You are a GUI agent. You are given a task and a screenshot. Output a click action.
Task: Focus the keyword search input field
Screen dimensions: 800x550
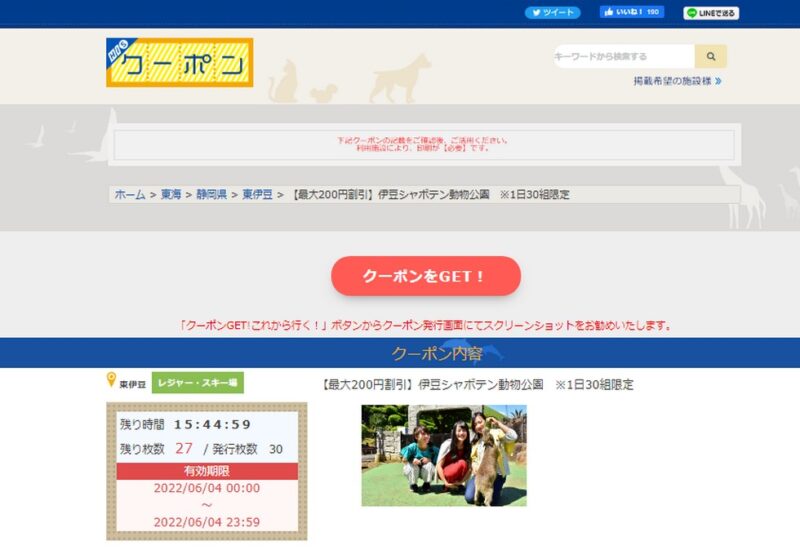(624, 57)
